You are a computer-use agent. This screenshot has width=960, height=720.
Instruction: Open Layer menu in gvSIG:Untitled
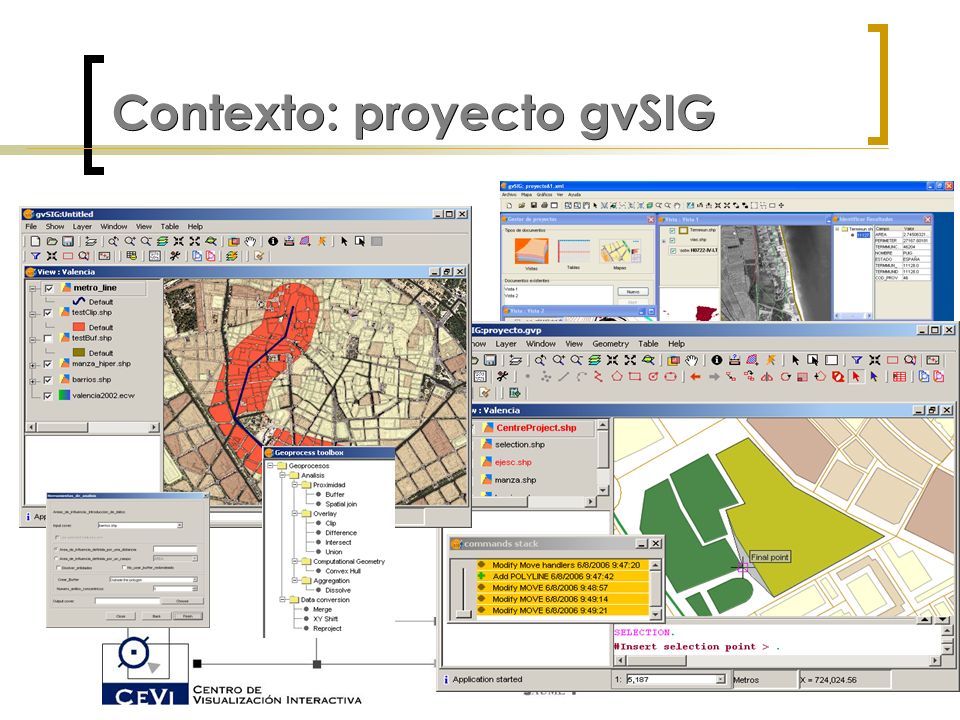point(82,227)
